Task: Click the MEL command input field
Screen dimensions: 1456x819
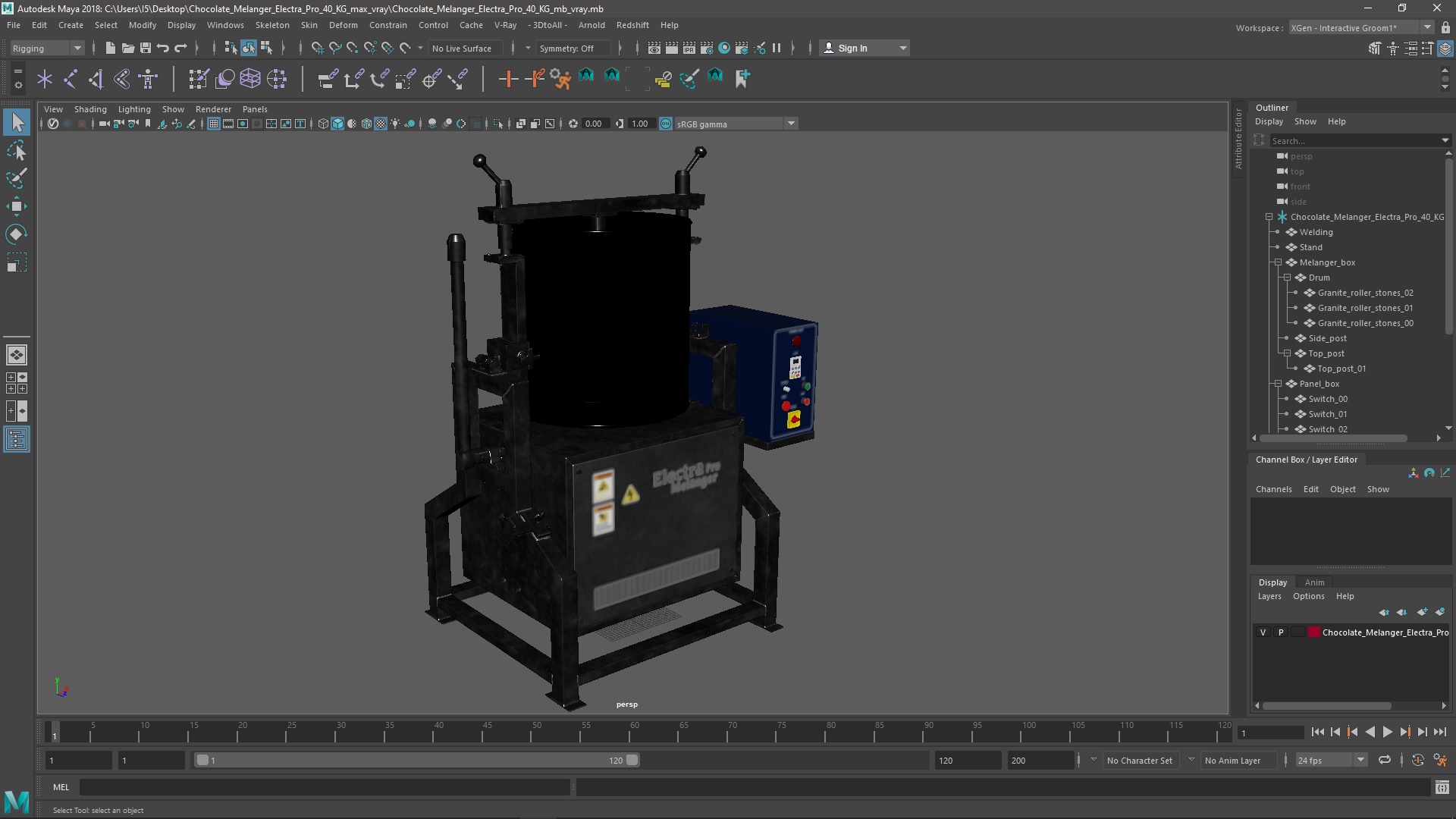Action: (x=325, y=787)
